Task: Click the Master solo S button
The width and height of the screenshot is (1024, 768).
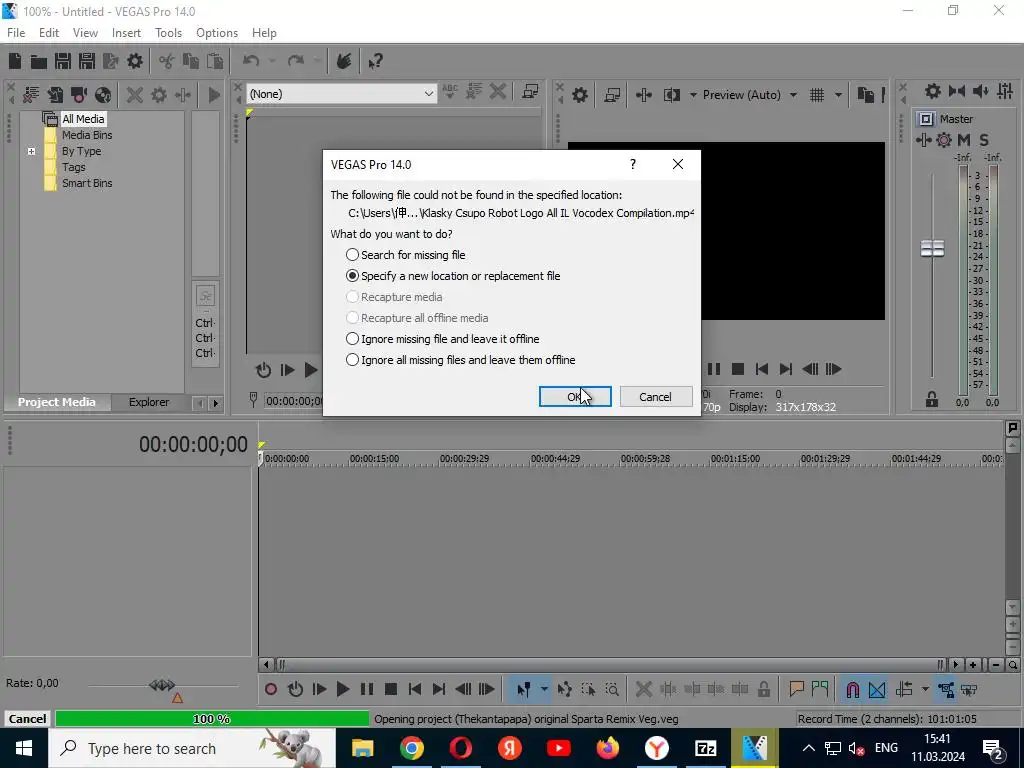Action: pos(984,140)
